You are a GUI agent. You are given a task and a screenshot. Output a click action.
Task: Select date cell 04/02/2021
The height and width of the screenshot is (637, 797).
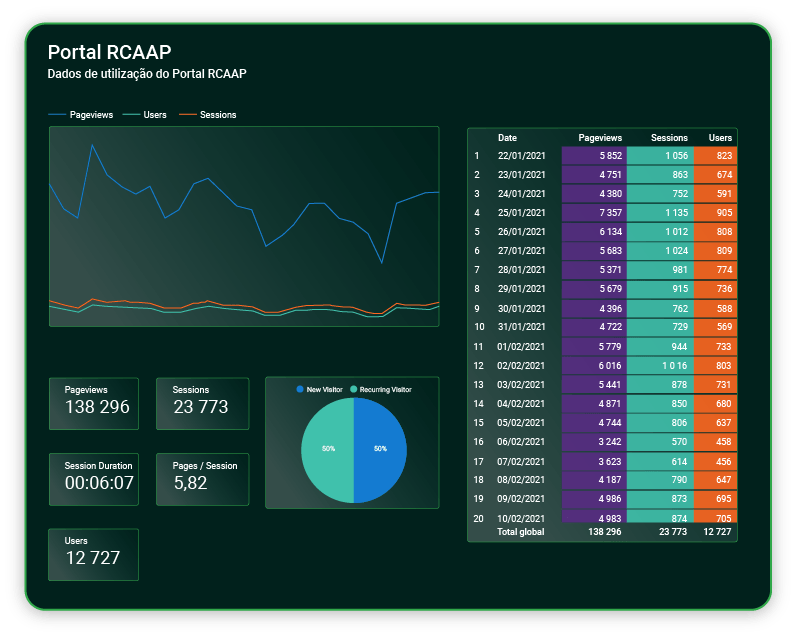coord(521,404)
